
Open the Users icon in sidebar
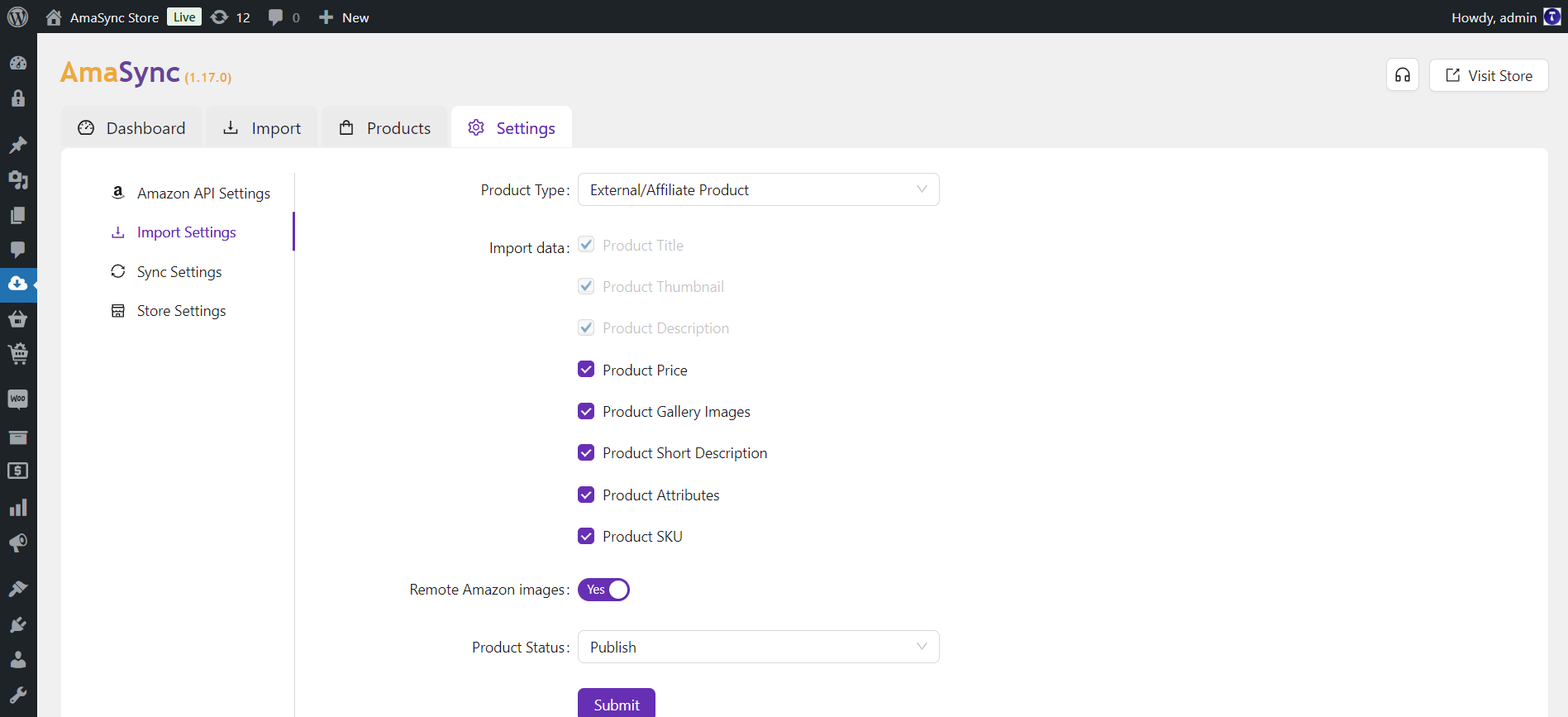click(x=17, y=659)
